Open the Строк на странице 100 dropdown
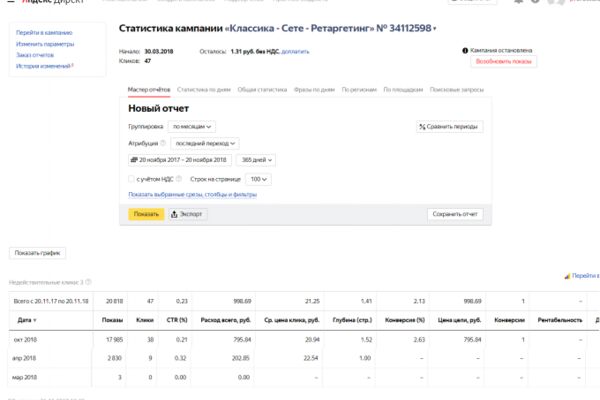This screenshot has width=600, height=400. coord(258,179)
